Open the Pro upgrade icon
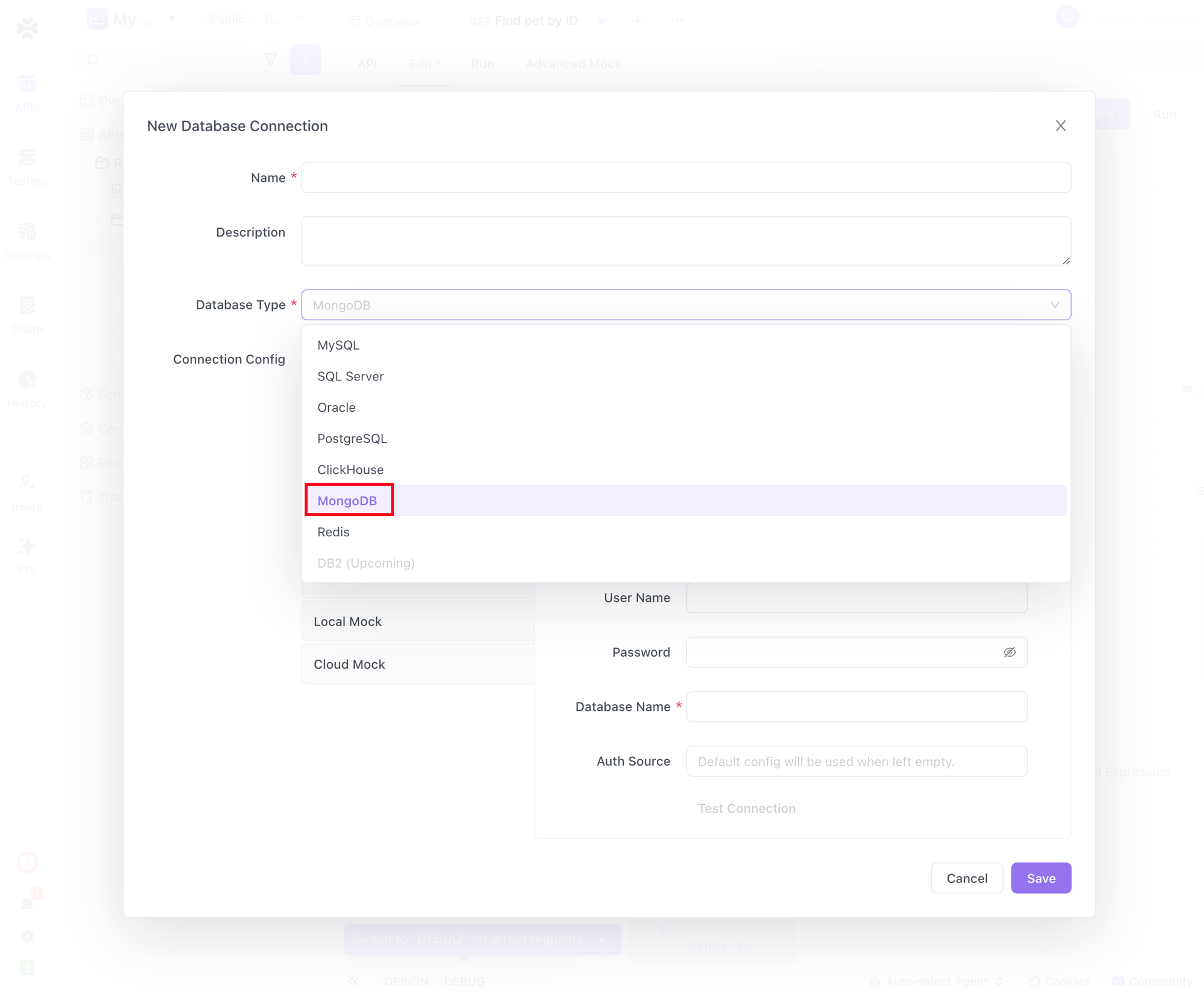 (x=27, y=554)
